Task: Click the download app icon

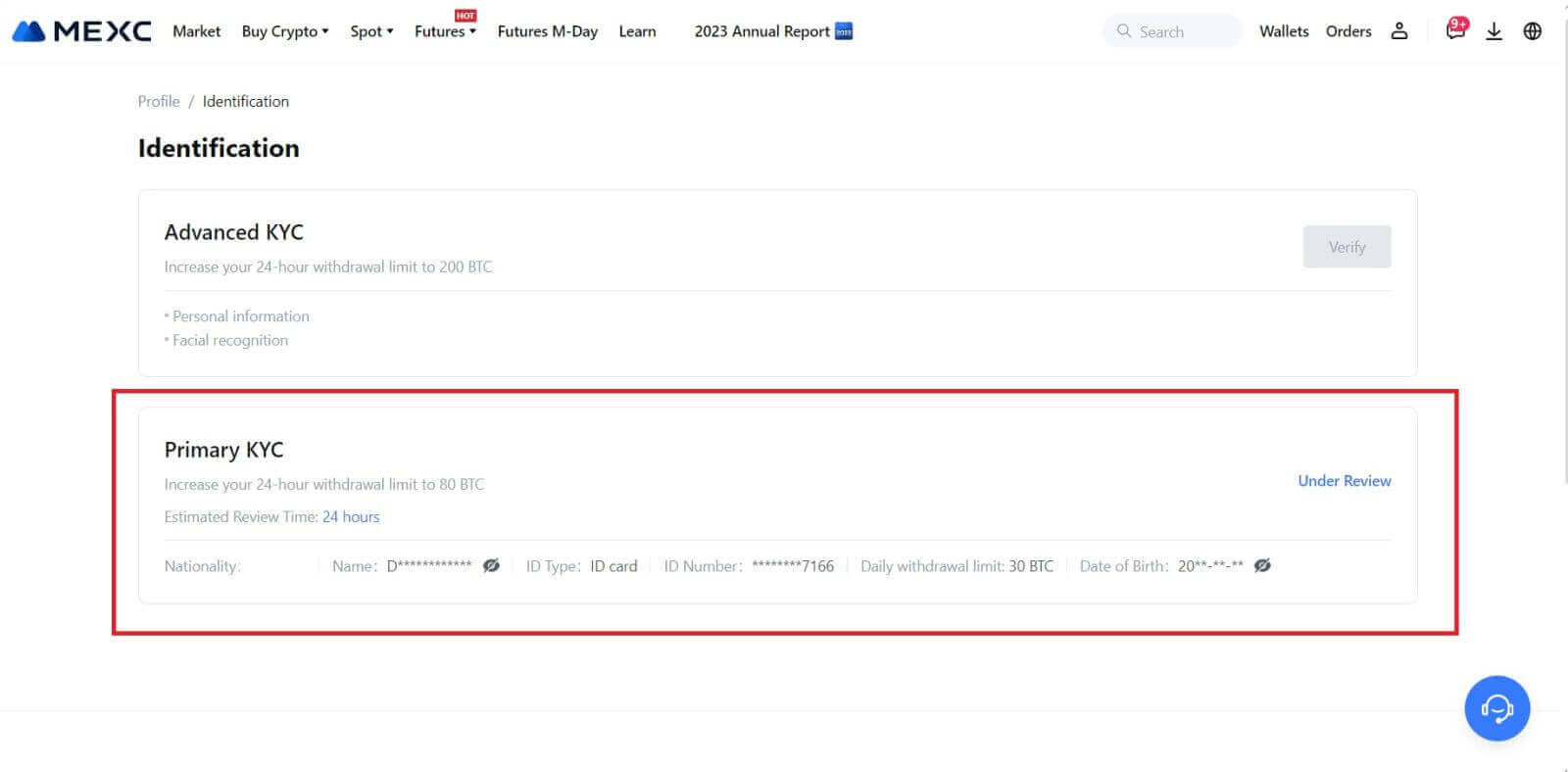Action: (1494, 31)
